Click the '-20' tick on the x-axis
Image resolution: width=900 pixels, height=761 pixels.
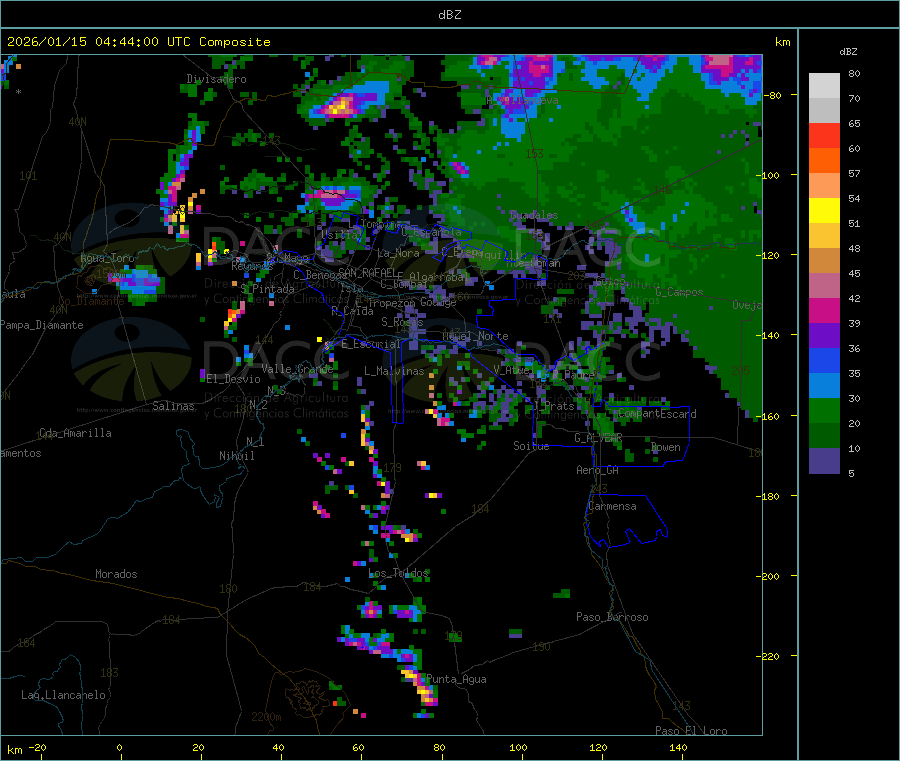pos(38,747)
